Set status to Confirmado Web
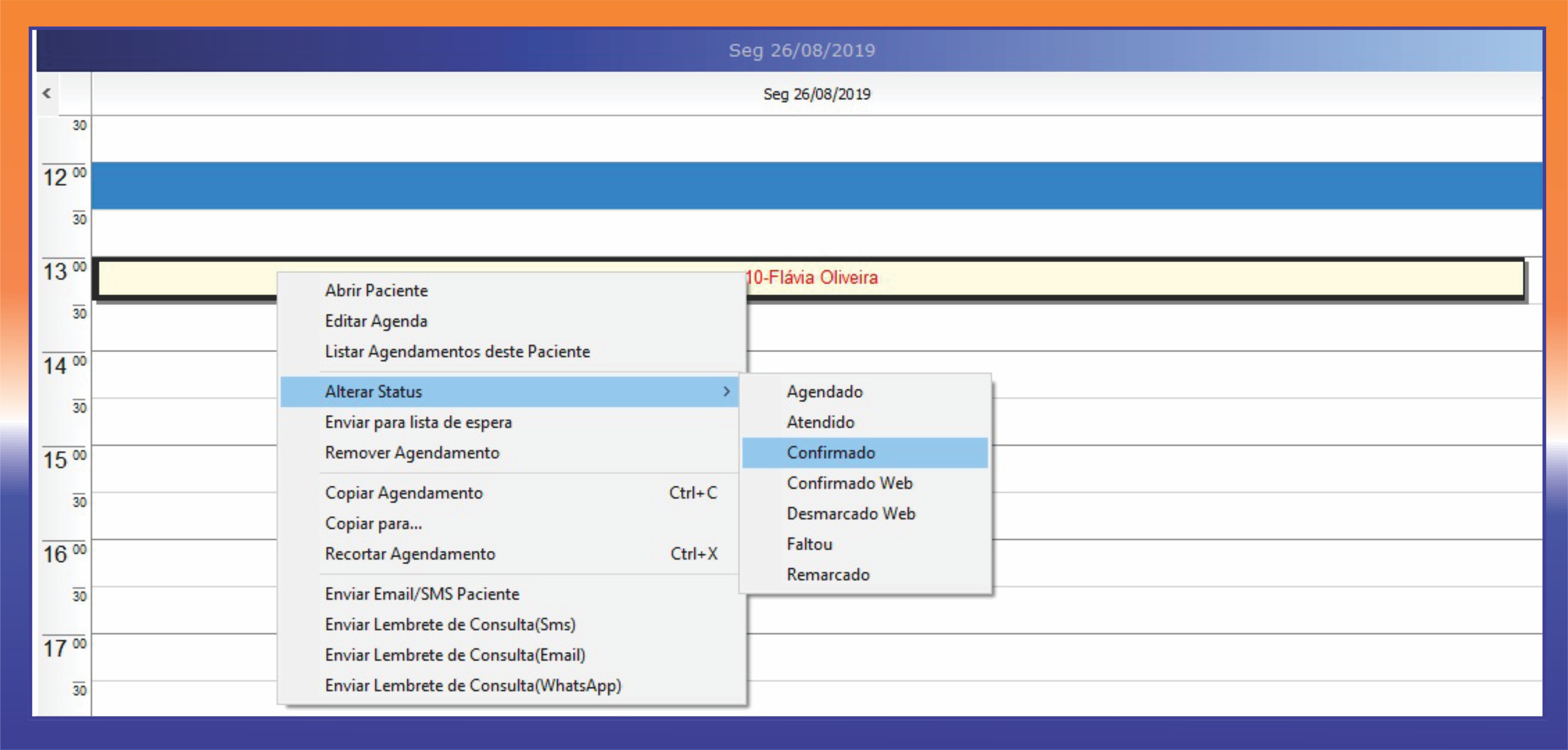 point(849,483)
